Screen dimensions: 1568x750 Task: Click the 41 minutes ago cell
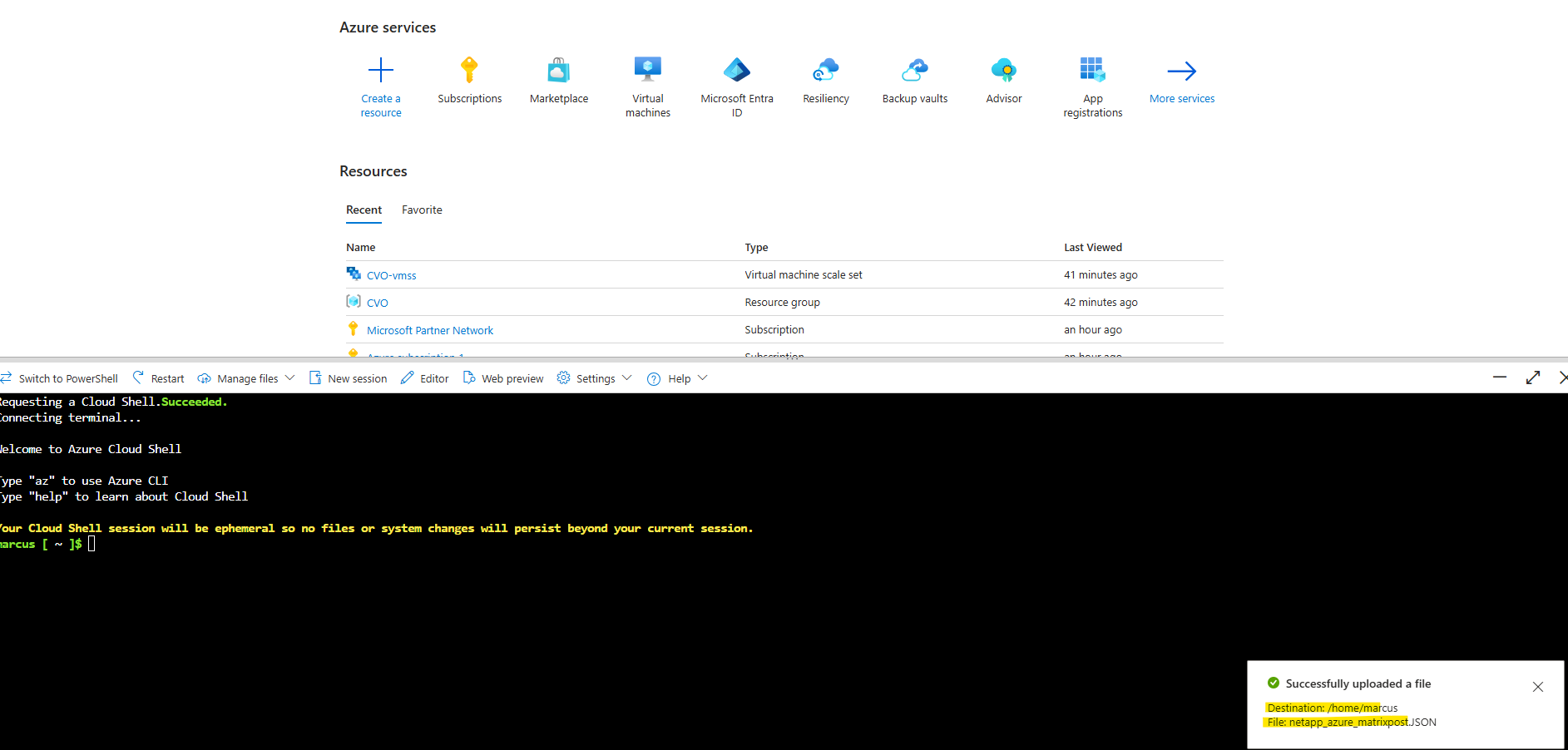(1101, 275)
